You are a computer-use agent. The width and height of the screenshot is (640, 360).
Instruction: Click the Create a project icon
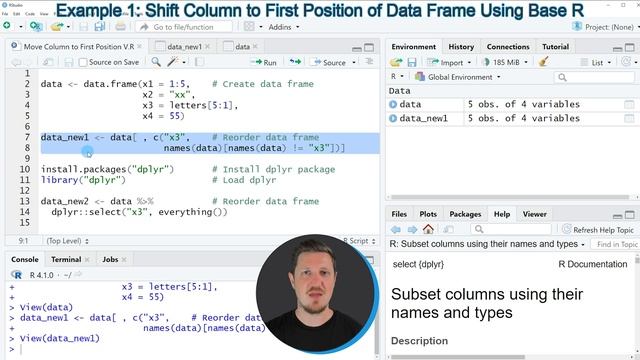(x=36, y=27)
